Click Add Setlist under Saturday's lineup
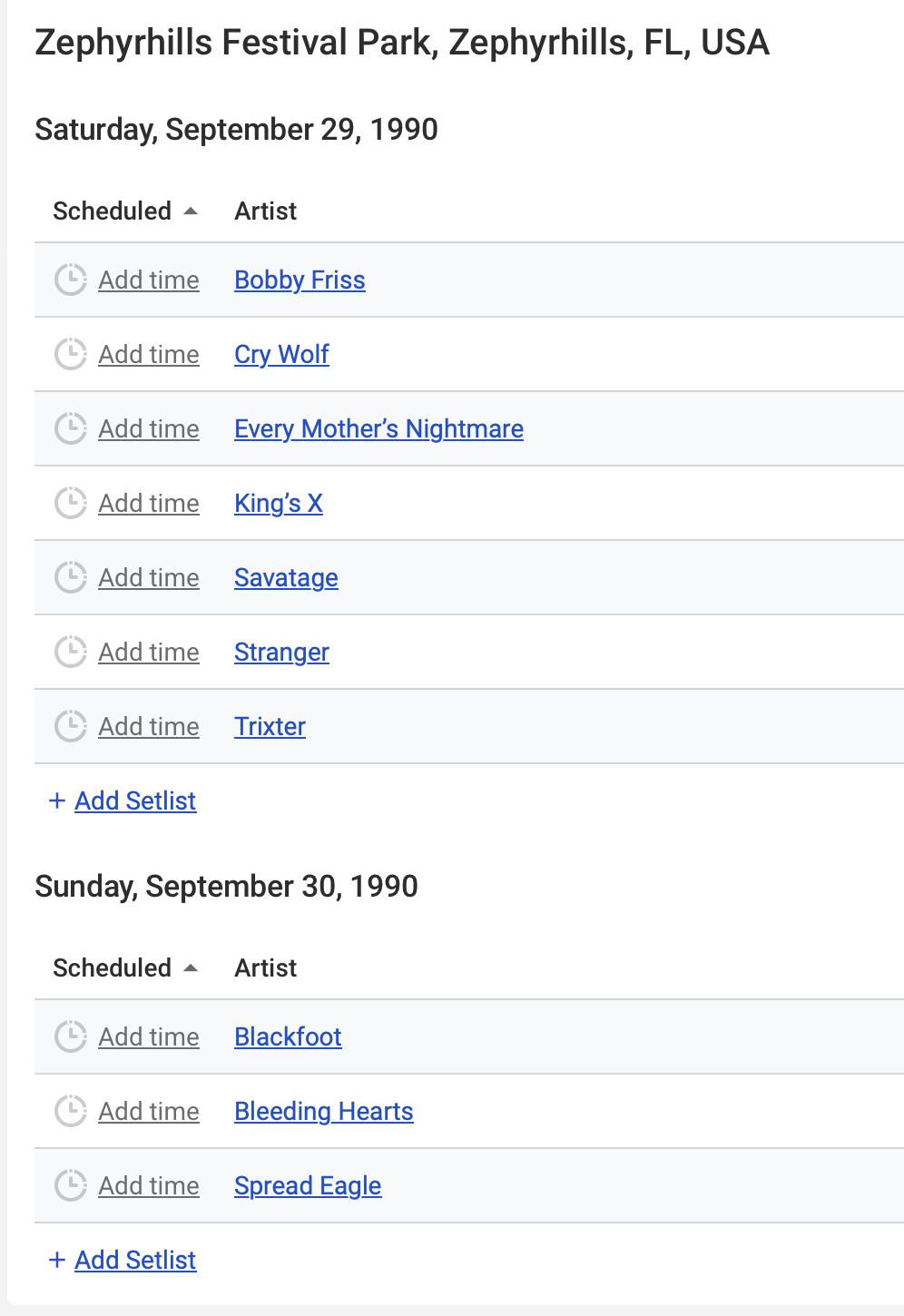904x1316 pixels. click(135, 800)
